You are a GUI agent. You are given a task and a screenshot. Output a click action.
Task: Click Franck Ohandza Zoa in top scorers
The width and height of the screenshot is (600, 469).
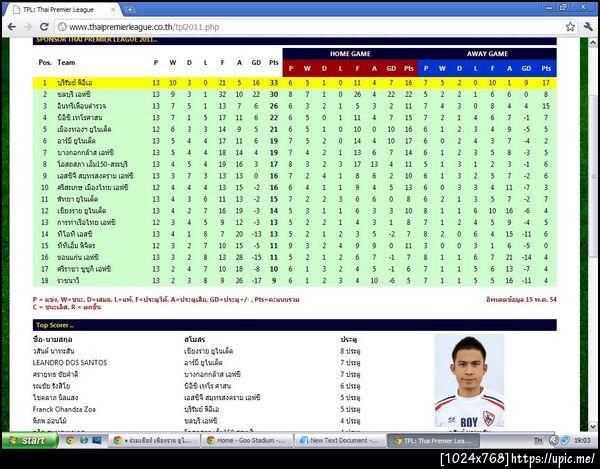click(x=64, y=409)
